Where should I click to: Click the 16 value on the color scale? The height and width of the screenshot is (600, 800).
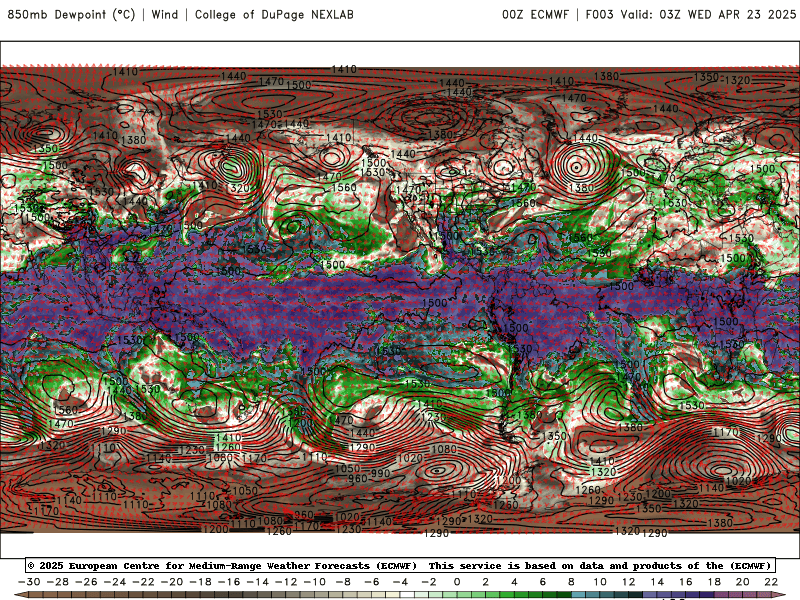[x=686, y=582]
